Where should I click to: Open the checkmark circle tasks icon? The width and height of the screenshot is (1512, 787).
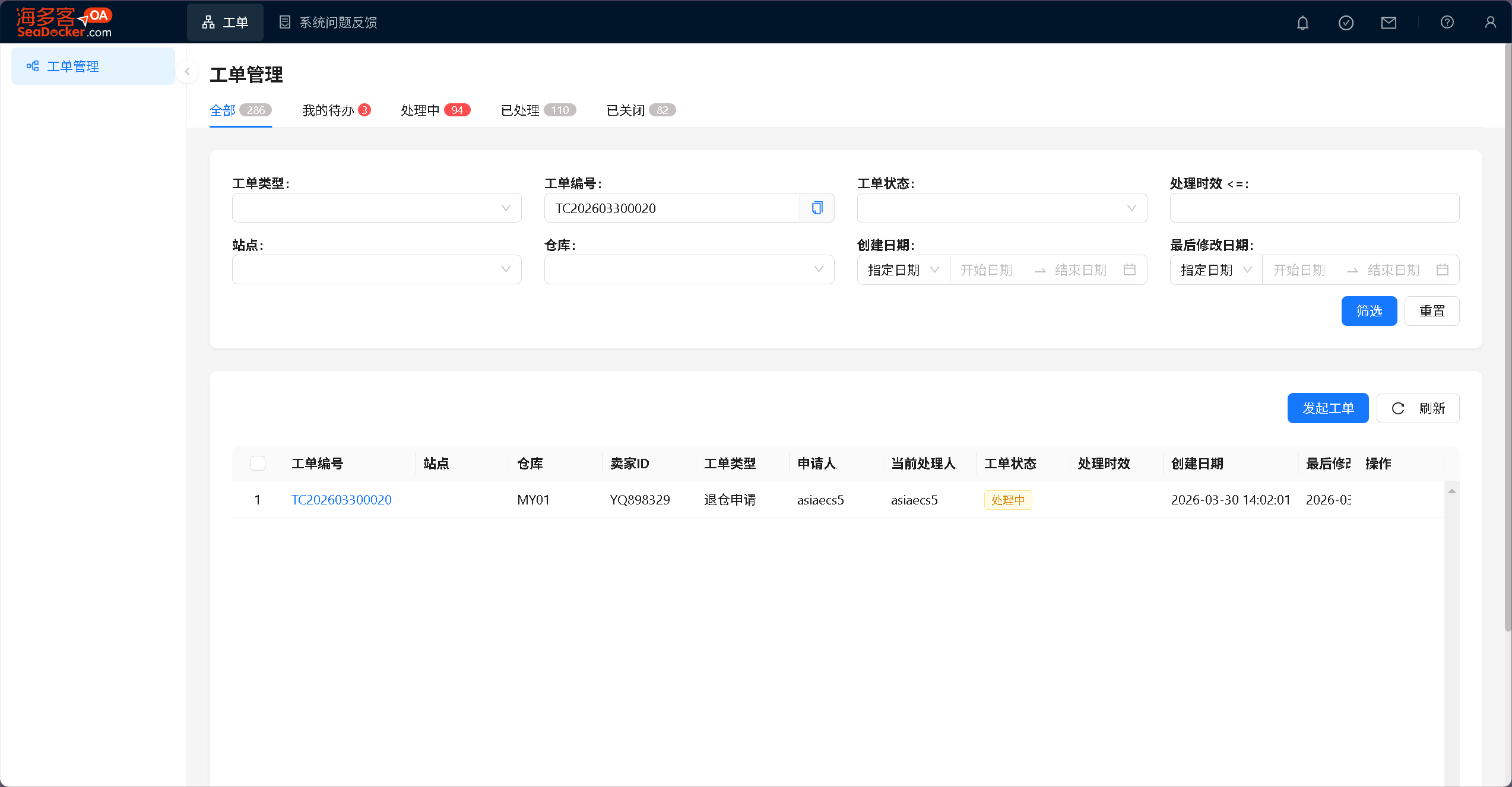(x=1346, y=23)
